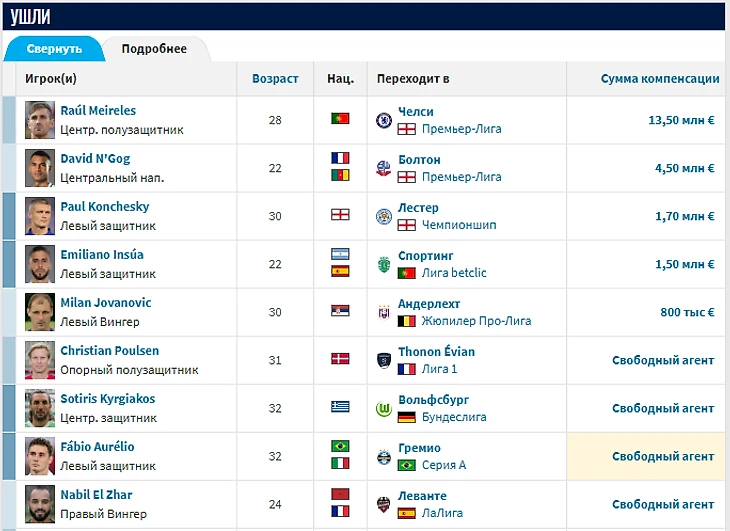Click Milan Jovanovic player photo

tap(40, 312)
